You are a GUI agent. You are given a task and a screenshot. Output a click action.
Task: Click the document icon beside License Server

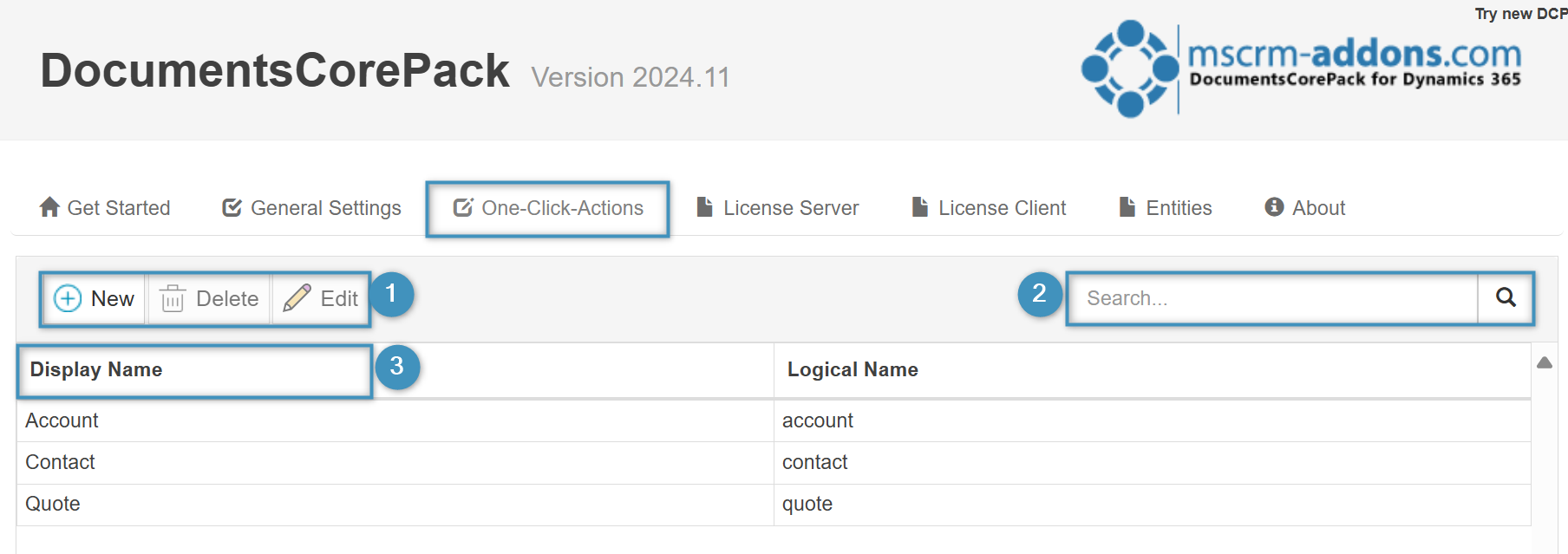pos(705,207)
